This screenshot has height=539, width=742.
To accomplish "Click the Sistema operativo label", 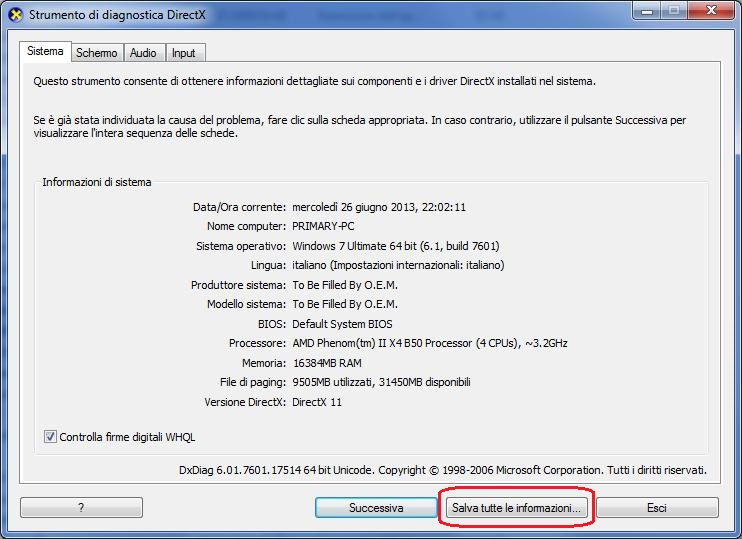I will click(x=241, y=246).
